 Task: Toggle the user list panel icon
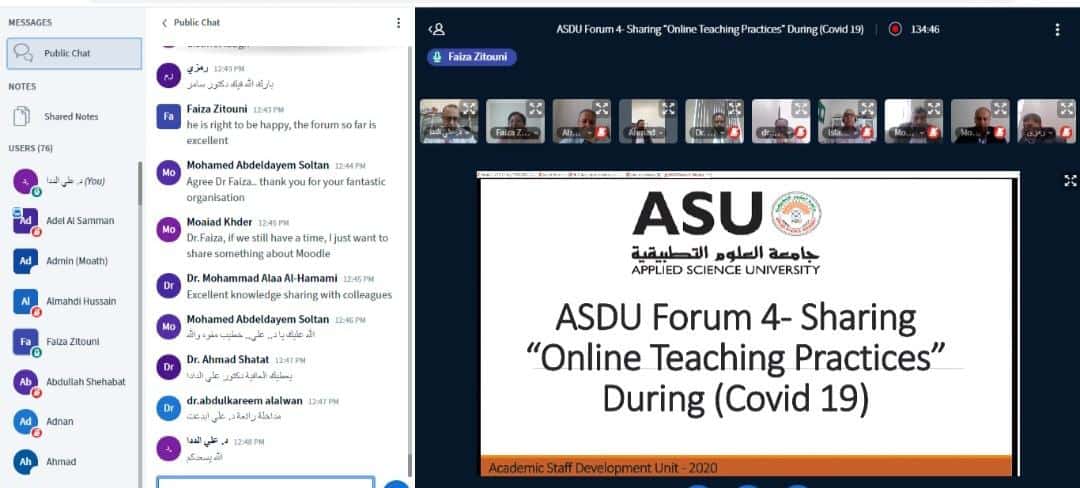[437, 30]
